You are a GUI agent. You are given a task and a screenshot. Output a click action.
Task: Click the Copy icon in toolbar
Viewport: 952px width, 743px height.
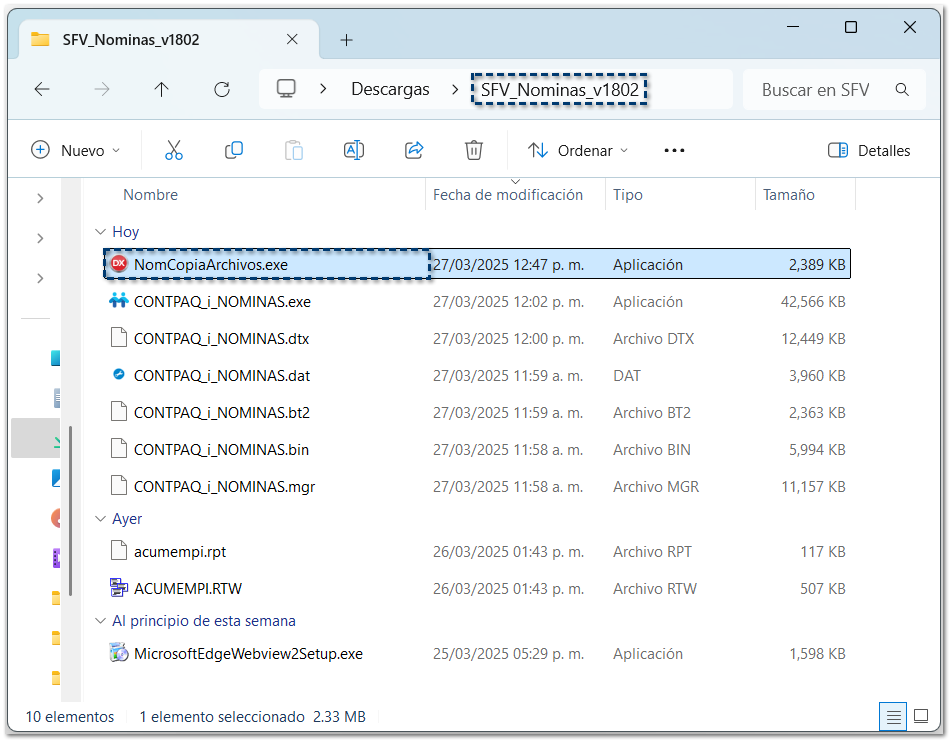234,151
